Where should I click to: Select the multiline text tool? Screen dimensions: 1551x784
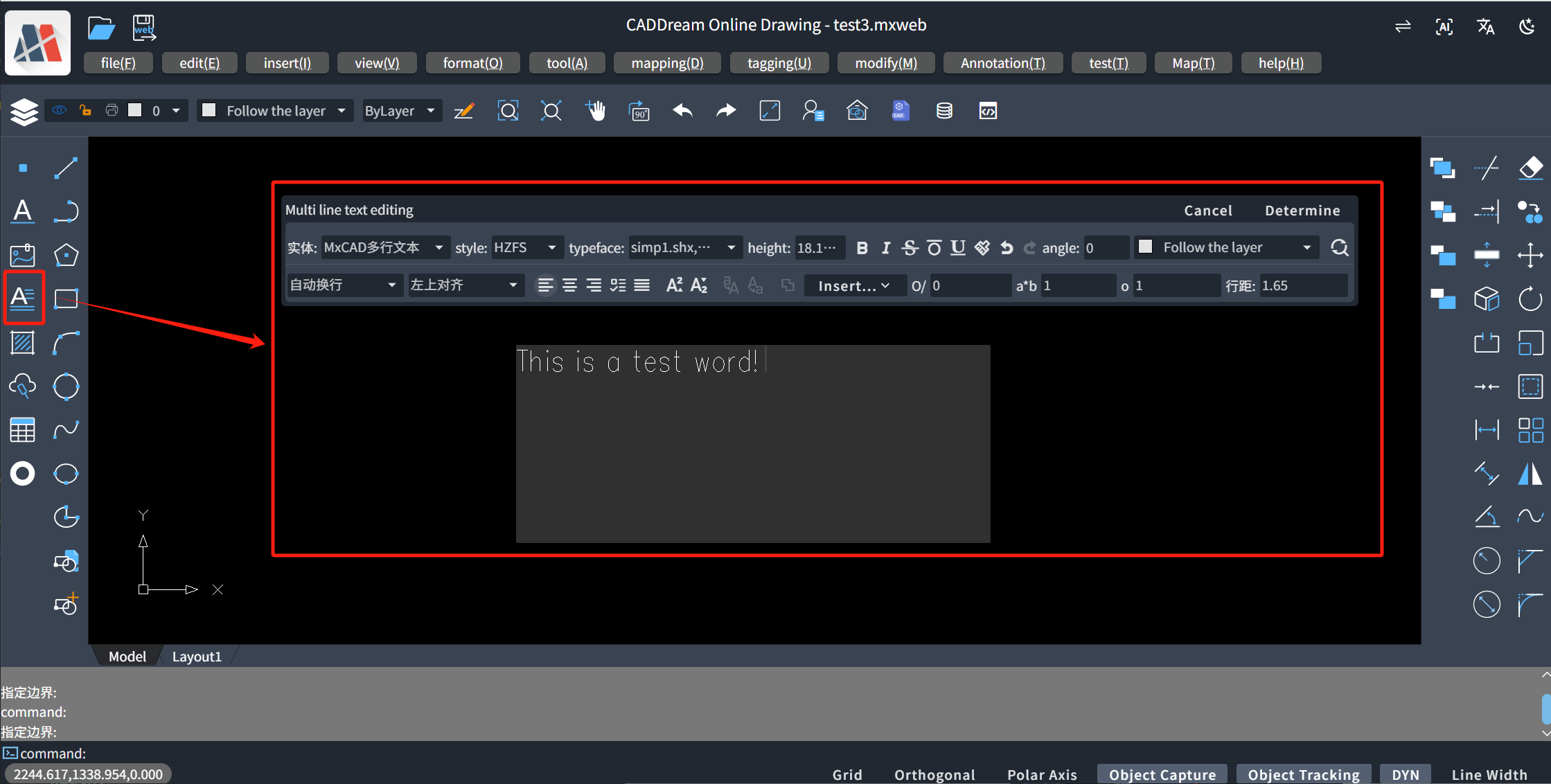point(23,298)
